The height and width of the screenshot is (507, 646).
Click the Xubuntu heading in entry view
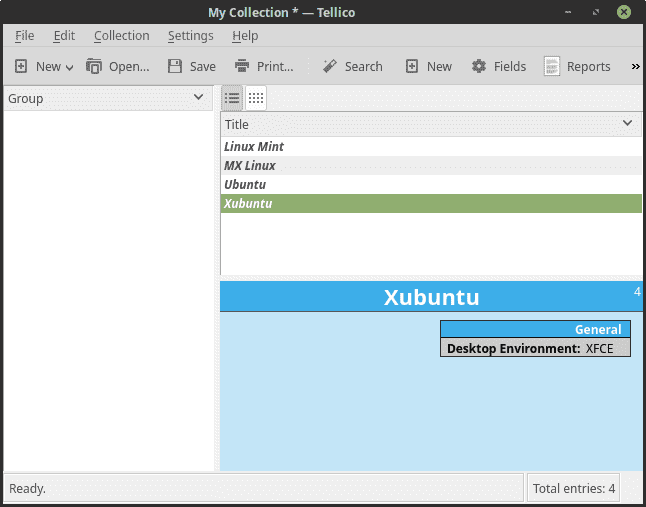pos(431,297)
